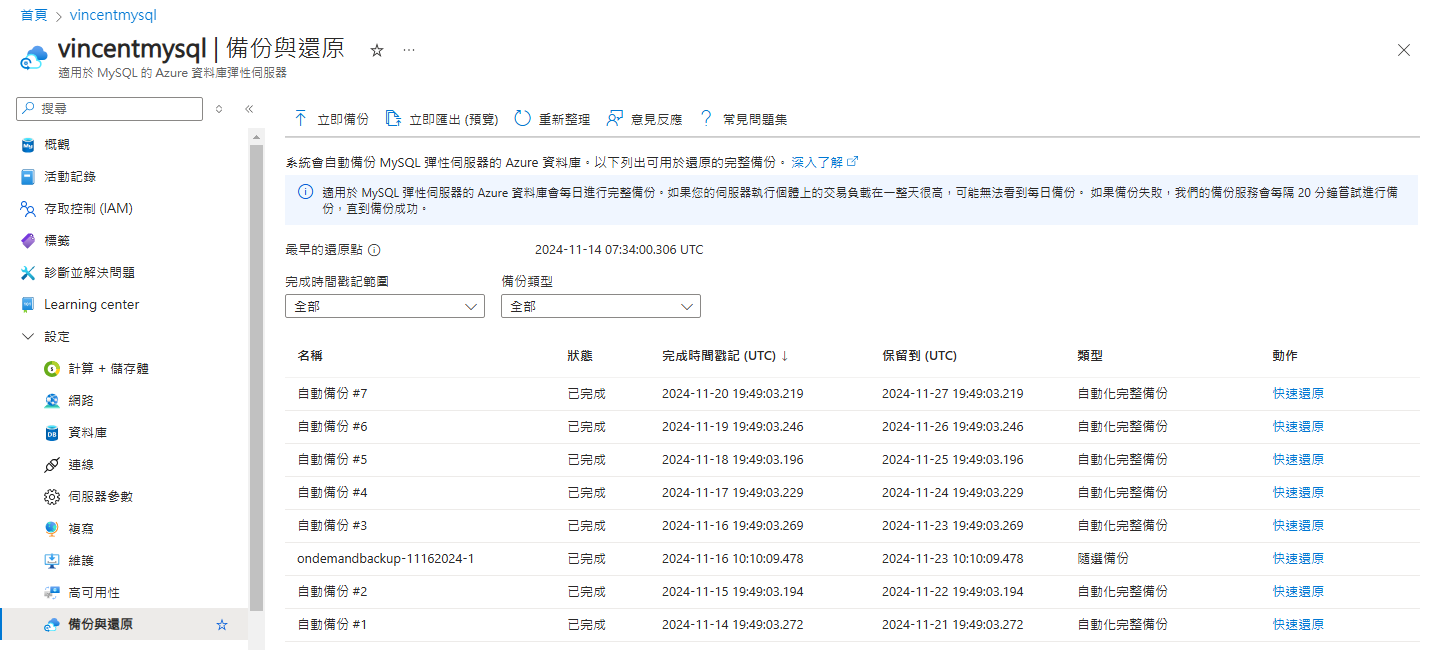The image size is (1440, 650).
Task: Click the MySQL server cloud icon in header
Action: point(33,57)
